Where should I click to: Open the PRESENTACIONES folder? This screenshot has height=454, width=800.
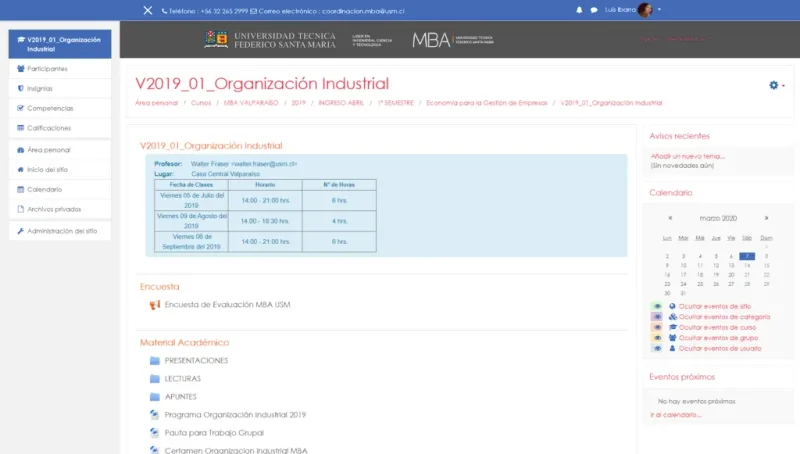196,361
